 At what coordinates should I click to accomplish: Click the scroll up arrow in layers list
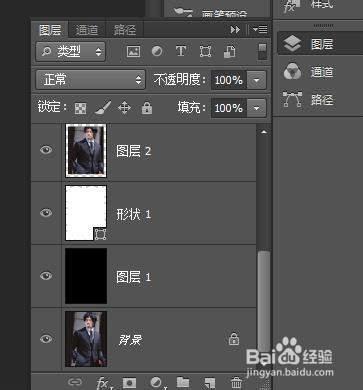pos(264,132)
